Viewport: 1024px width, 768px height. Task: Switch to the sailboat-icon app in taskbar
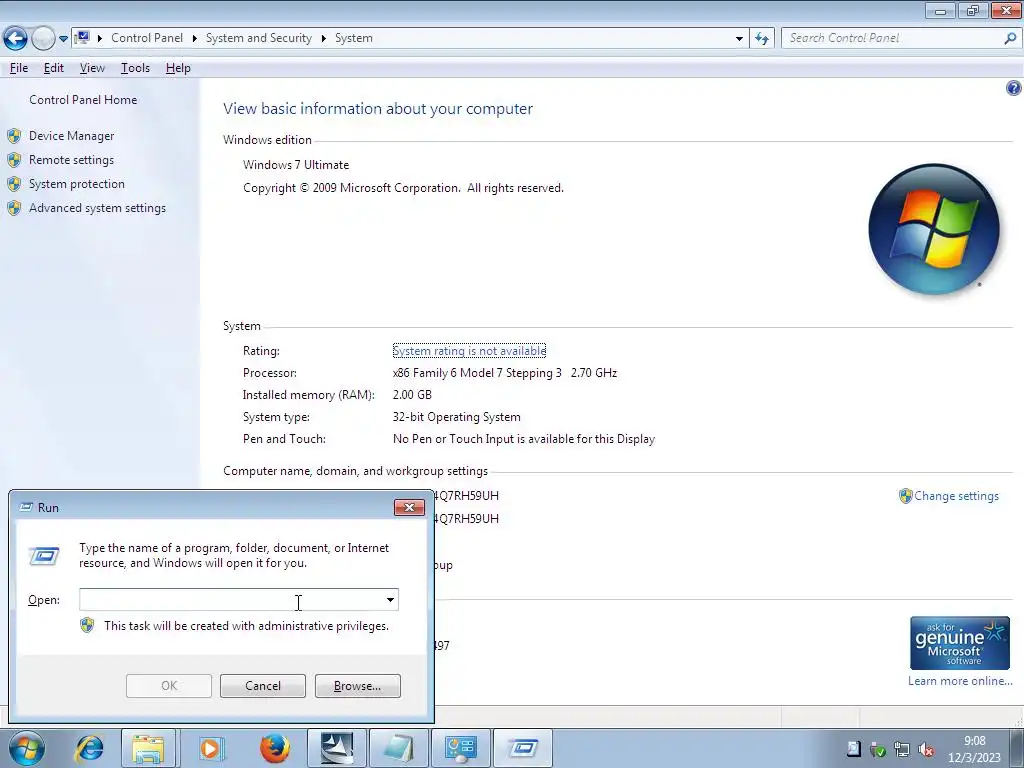tap(337, 748)
